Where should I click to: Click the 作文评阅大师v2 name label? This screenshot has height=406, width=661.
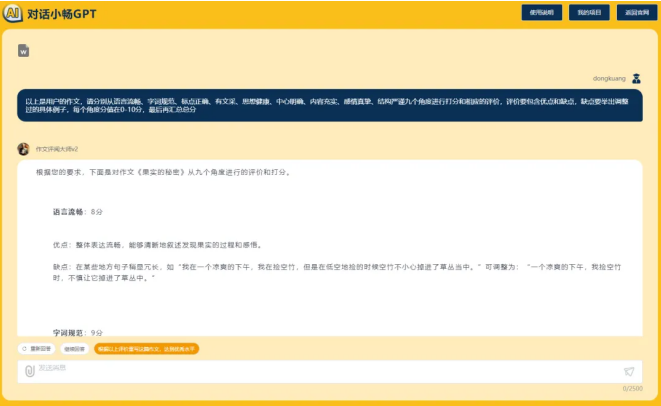coord(56,149)
